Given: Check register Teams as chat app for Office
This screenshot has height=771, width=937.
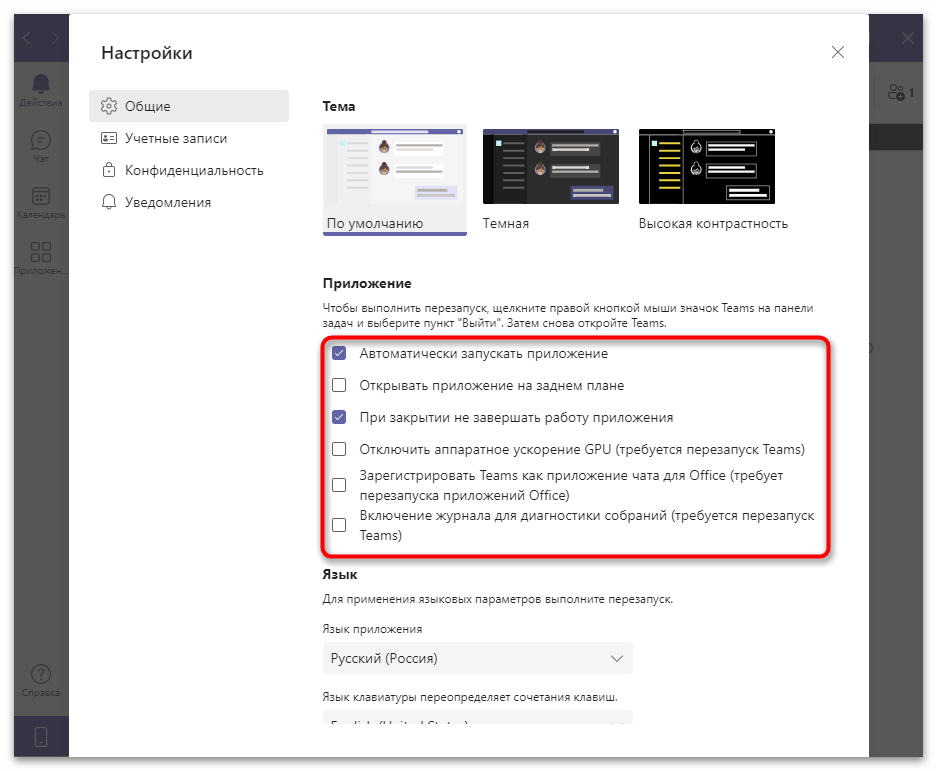Looking at the screenshot, I should [339, 485].
